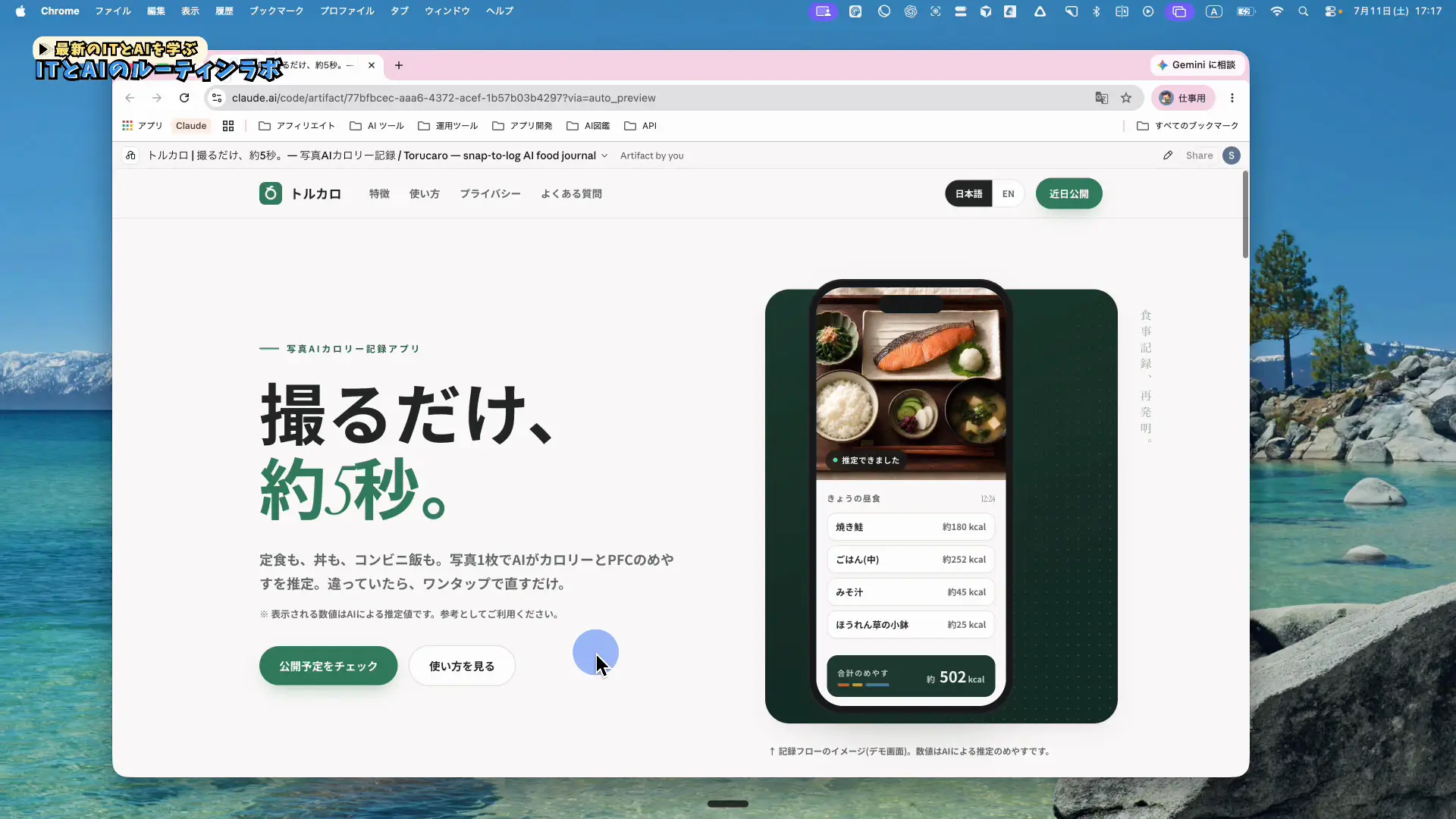Open the 編集 menu

(x=156, y=11)
